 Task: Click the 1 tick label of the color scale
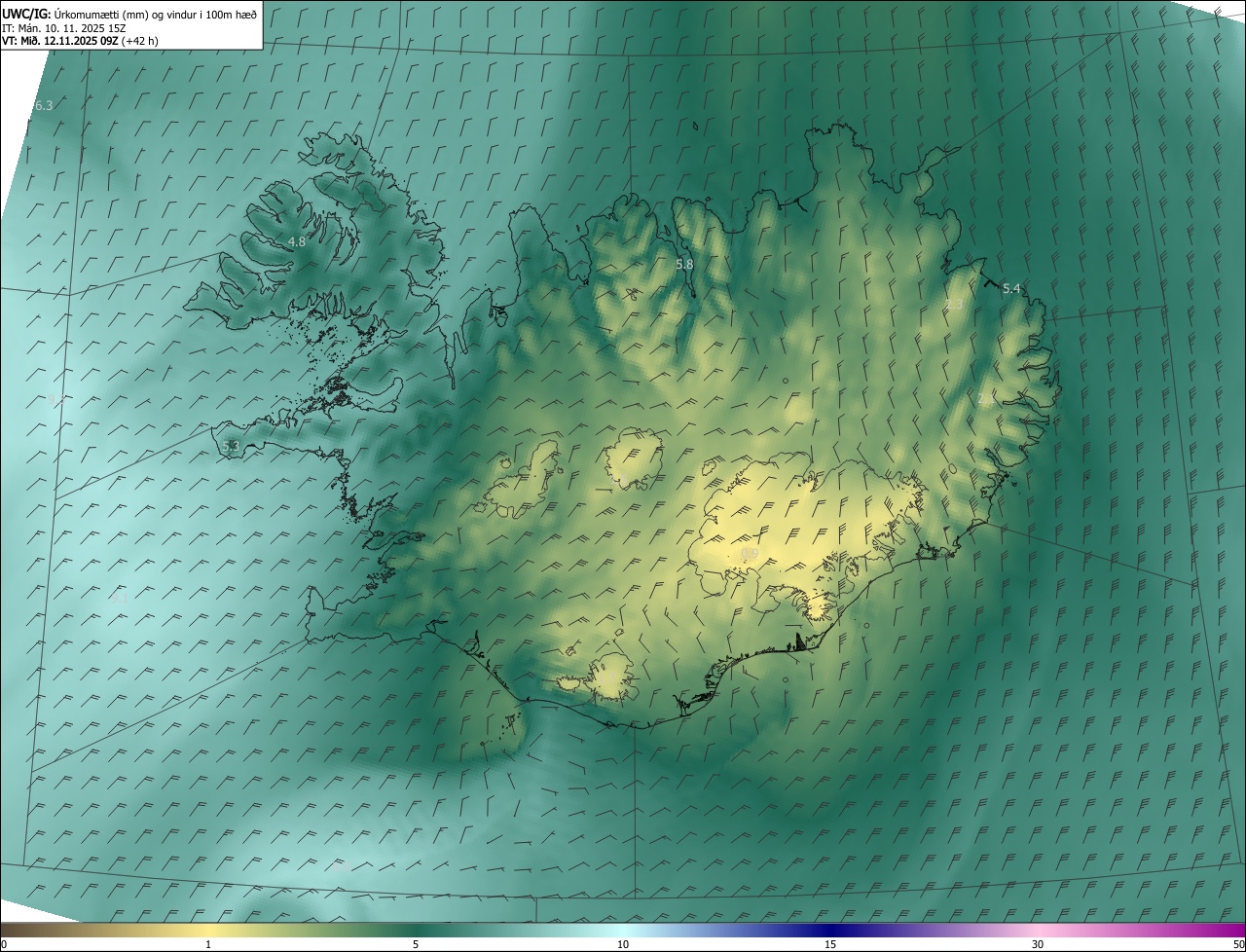click(x=208, y=944)
